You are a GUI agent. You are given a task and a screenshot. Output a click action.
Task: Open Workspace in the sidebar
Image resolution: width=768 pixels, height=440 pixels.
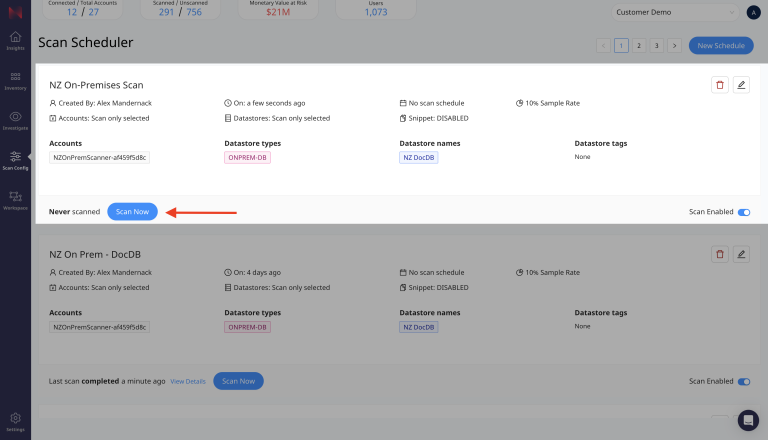[x=15, y=200]
